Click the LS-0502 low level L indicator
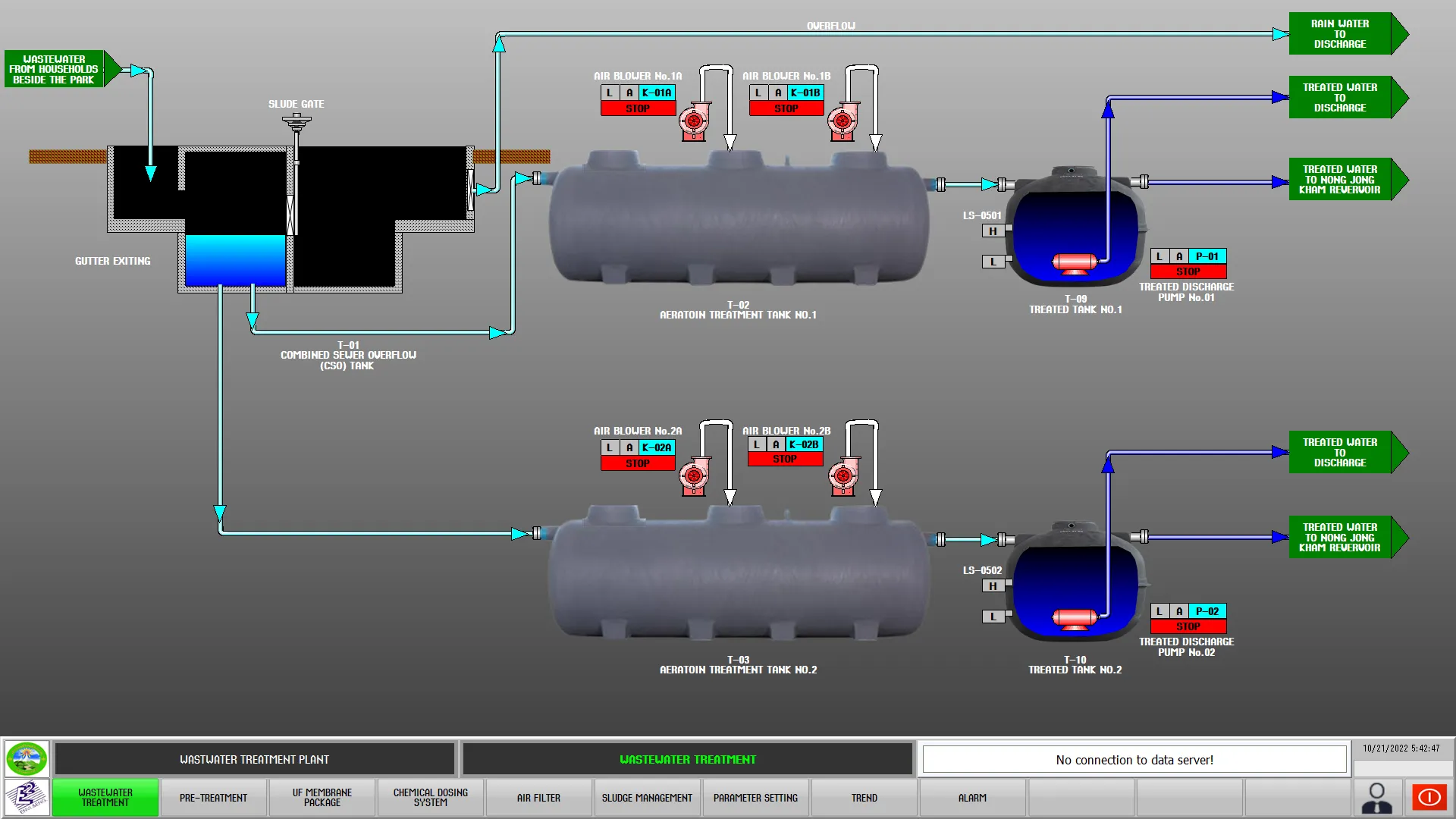This screenshot has width=1456, height=819. click(x=993, y=617)
